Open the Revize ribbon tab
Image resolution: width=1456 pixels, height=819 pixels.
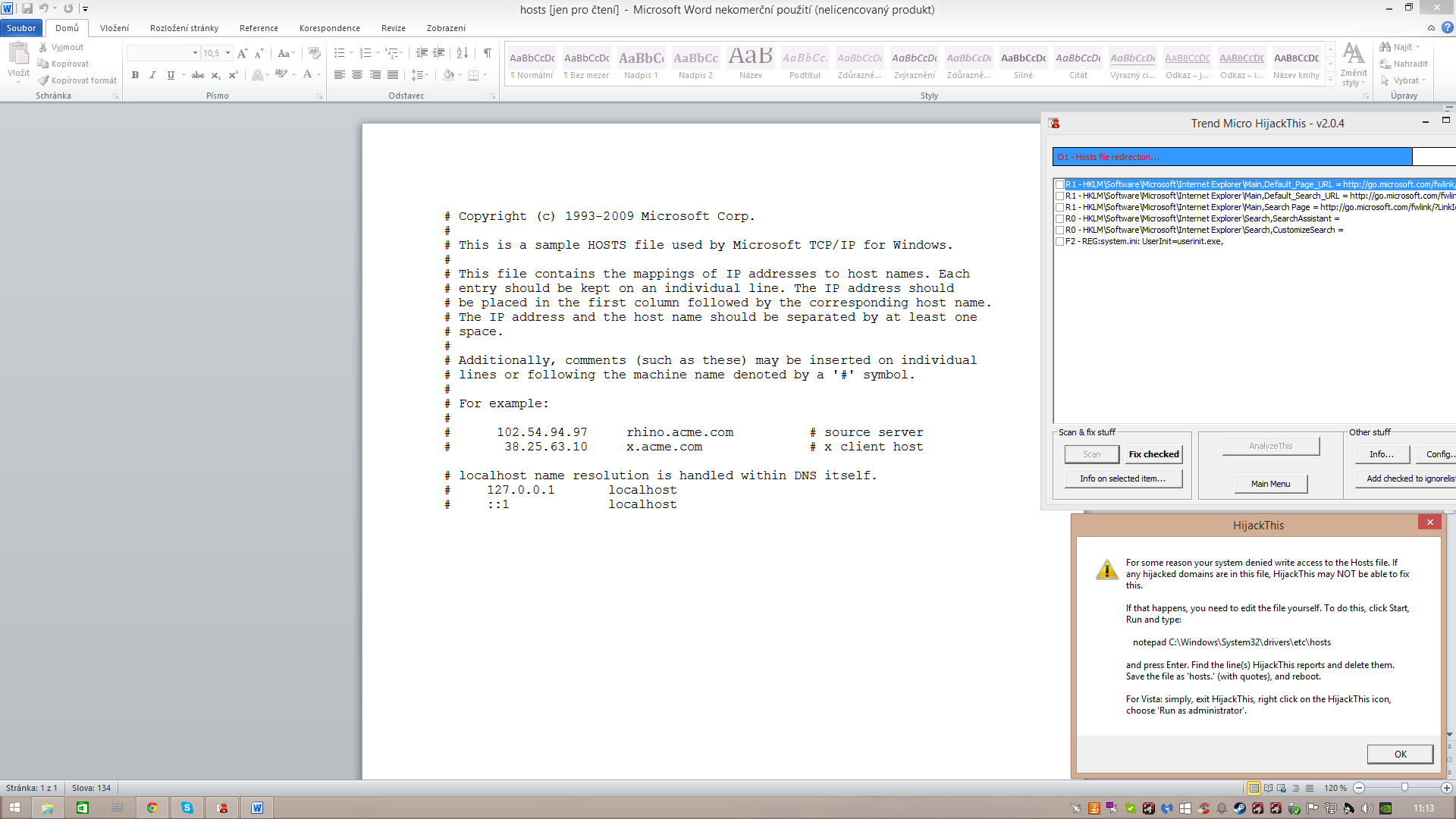click(393, 28)
